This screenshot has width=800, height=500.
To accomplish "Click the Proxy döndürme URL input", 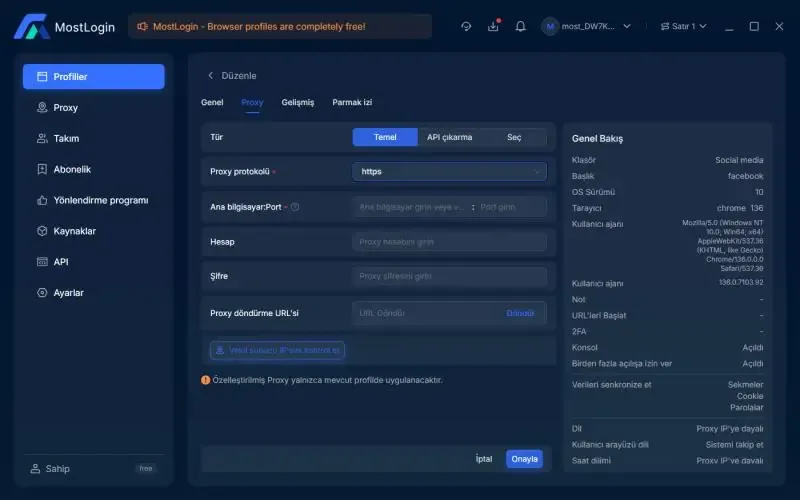I will click(x=428, y=313).
